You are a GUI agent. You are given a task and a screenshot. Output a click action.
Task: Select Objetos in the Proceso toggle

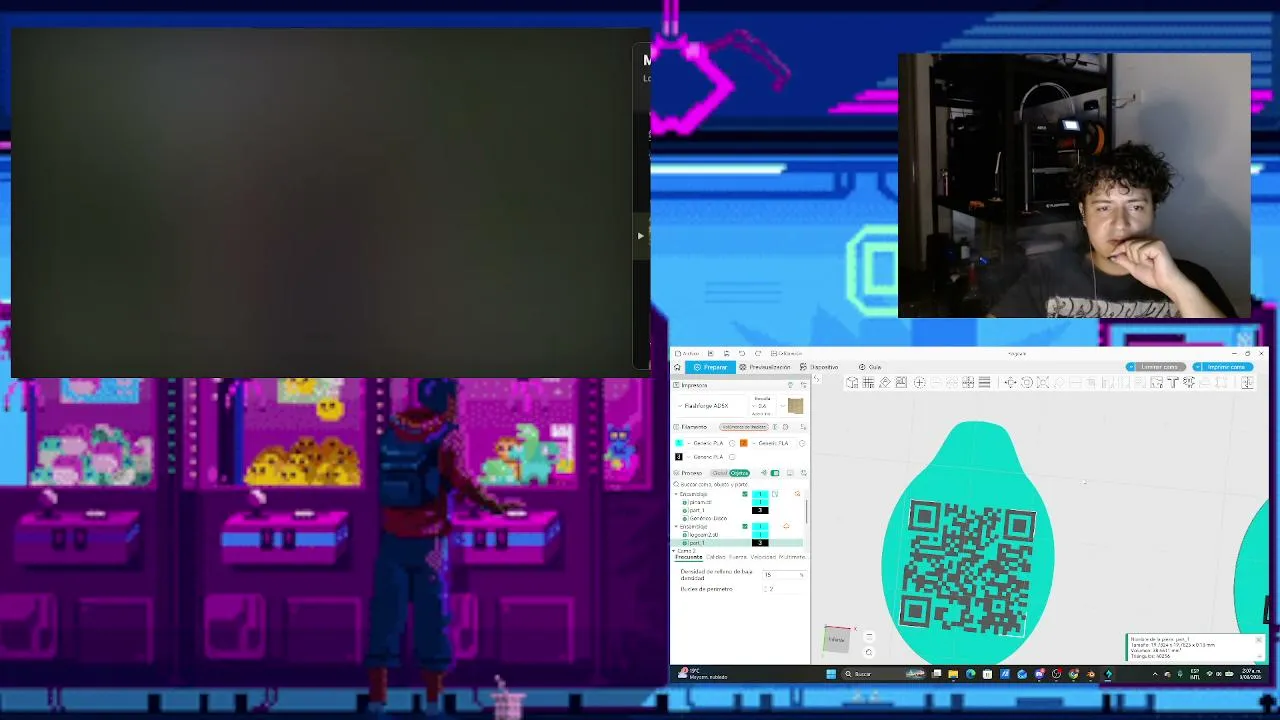click(739, 473)
